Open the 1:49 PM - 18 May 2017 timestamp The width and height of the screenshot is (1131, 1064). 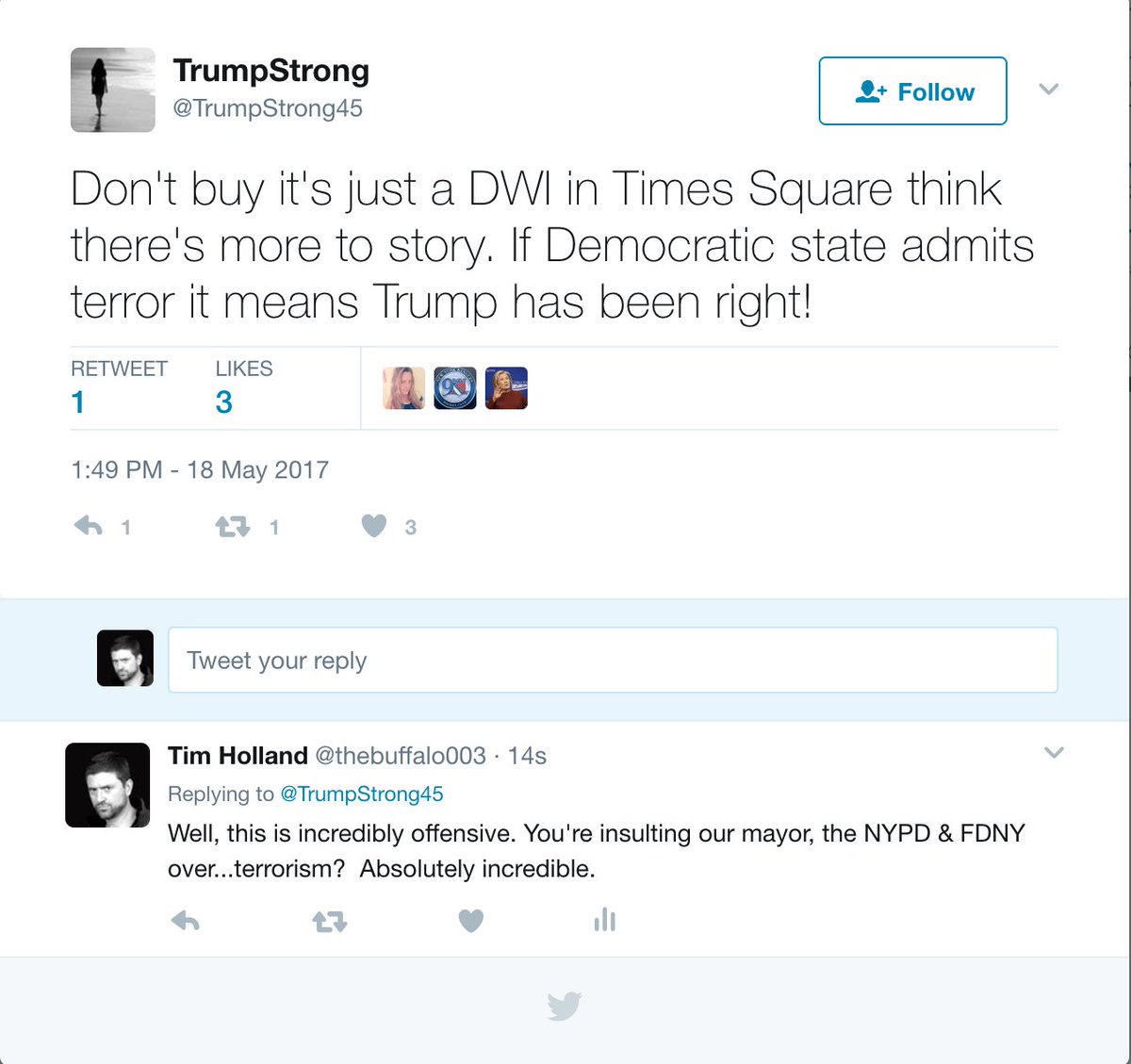tap(200, 469)
